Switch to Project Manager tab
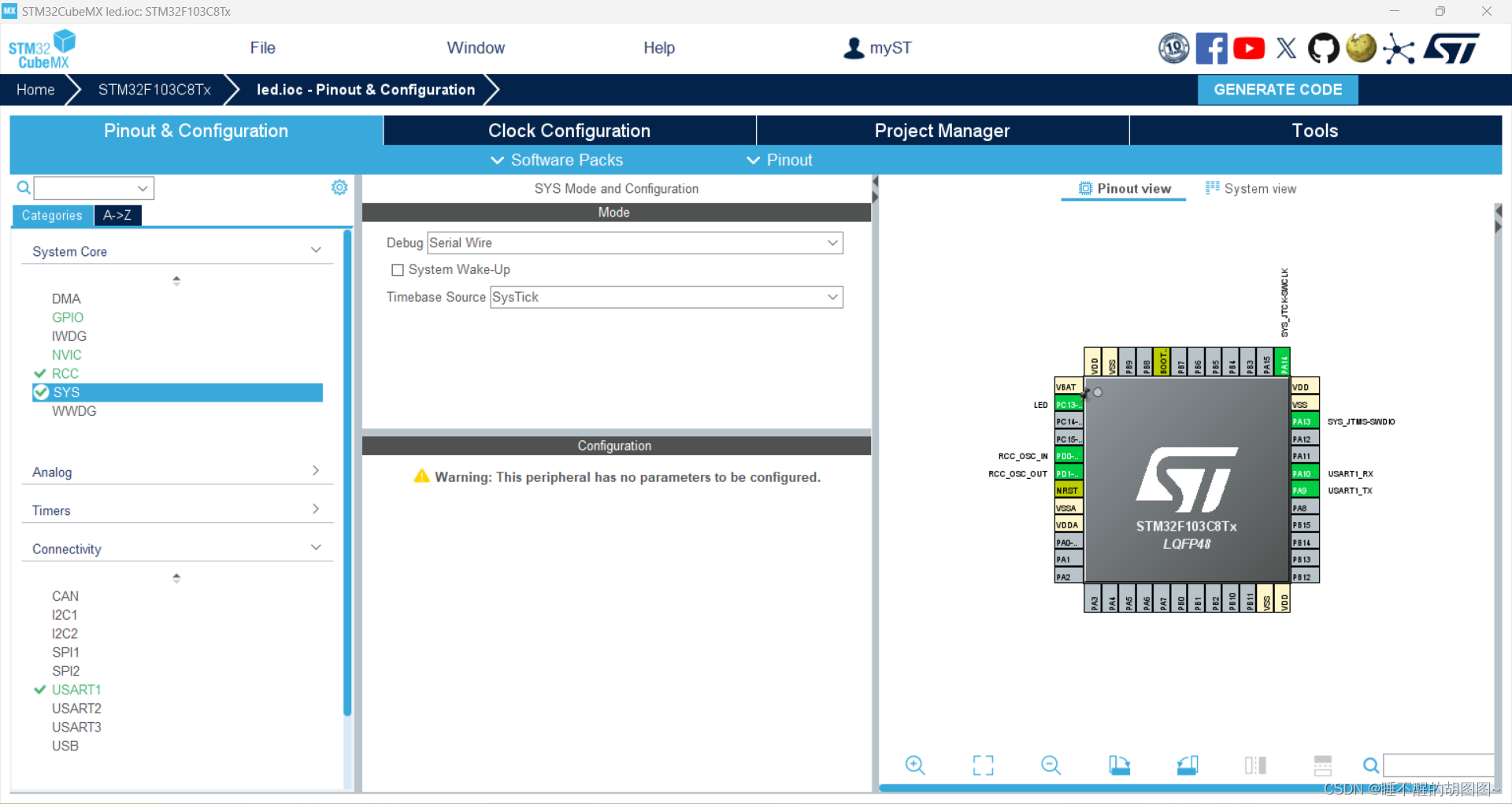The image size is (1512, 804). pos(942,131)
